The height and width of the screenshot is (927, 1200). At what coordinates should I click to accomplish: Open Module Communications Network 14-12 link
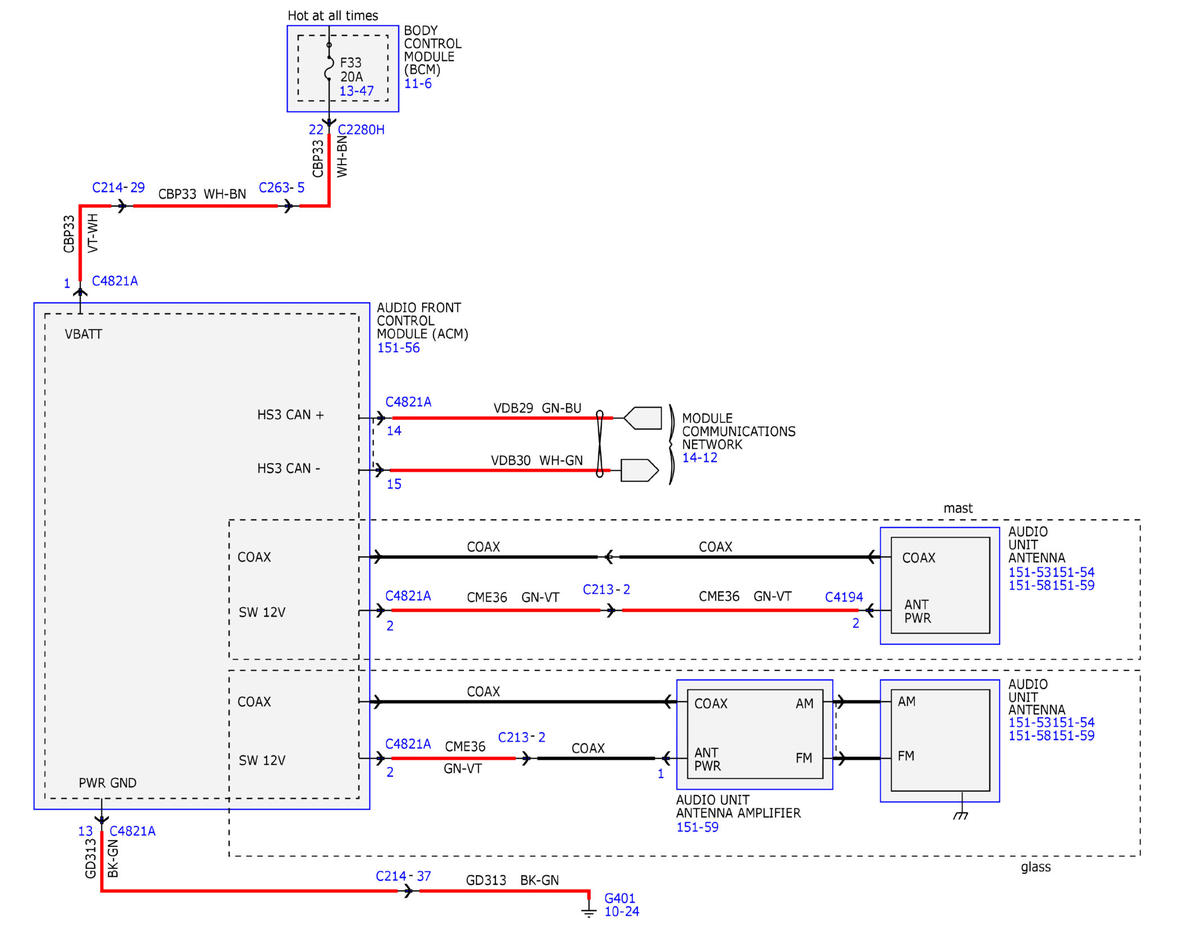click(698, 457)
